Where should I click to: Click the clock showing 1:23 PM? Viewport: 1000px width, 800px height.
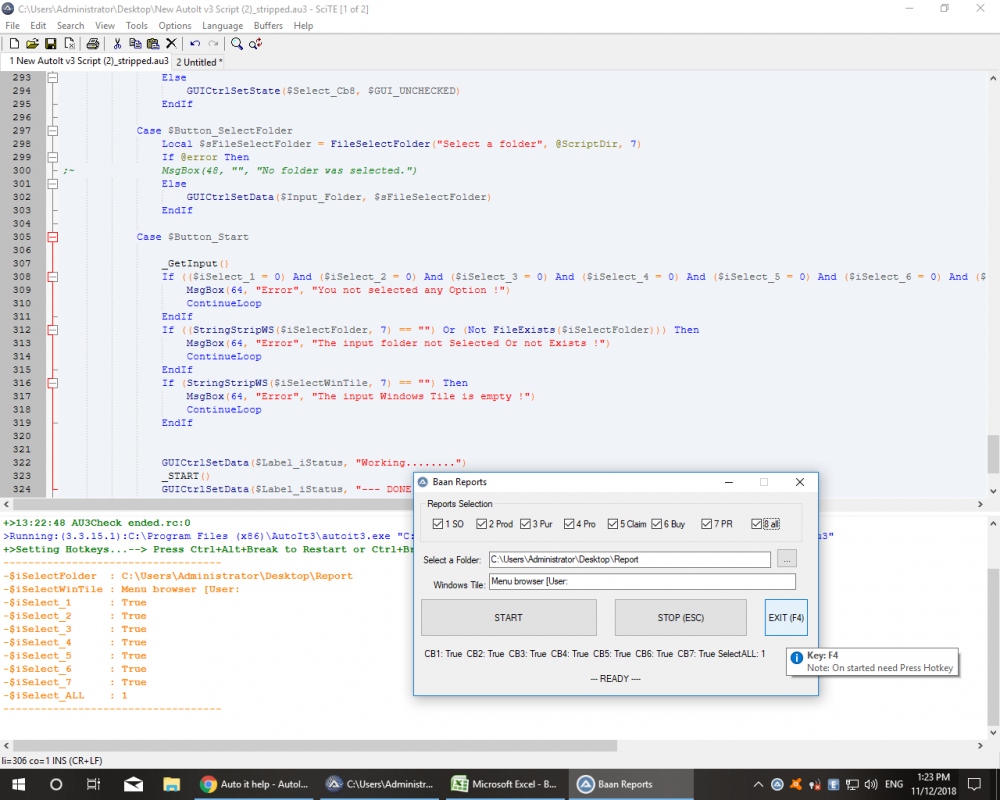pyautogui.click(x=933, y=784)
